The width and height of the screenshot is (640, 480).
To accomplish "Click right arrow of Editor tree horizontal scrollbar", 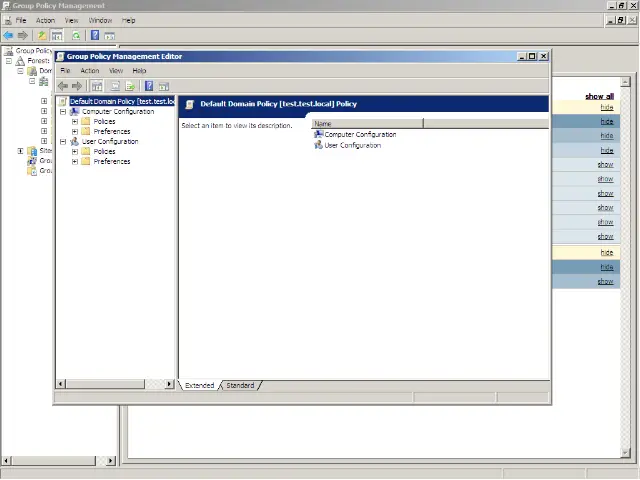I will click(169, 384).
